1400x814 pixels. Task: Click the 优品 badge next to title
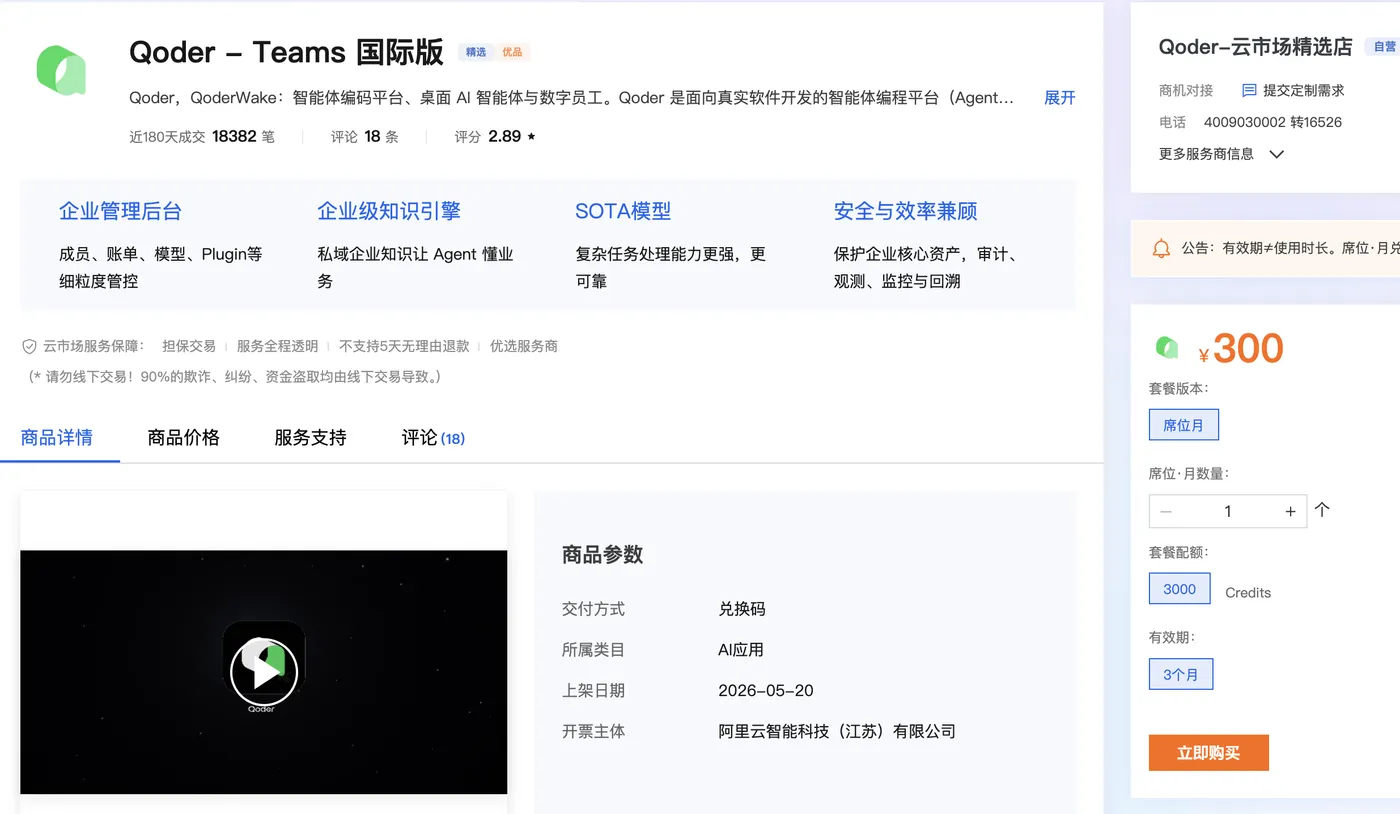pos(512,52)
